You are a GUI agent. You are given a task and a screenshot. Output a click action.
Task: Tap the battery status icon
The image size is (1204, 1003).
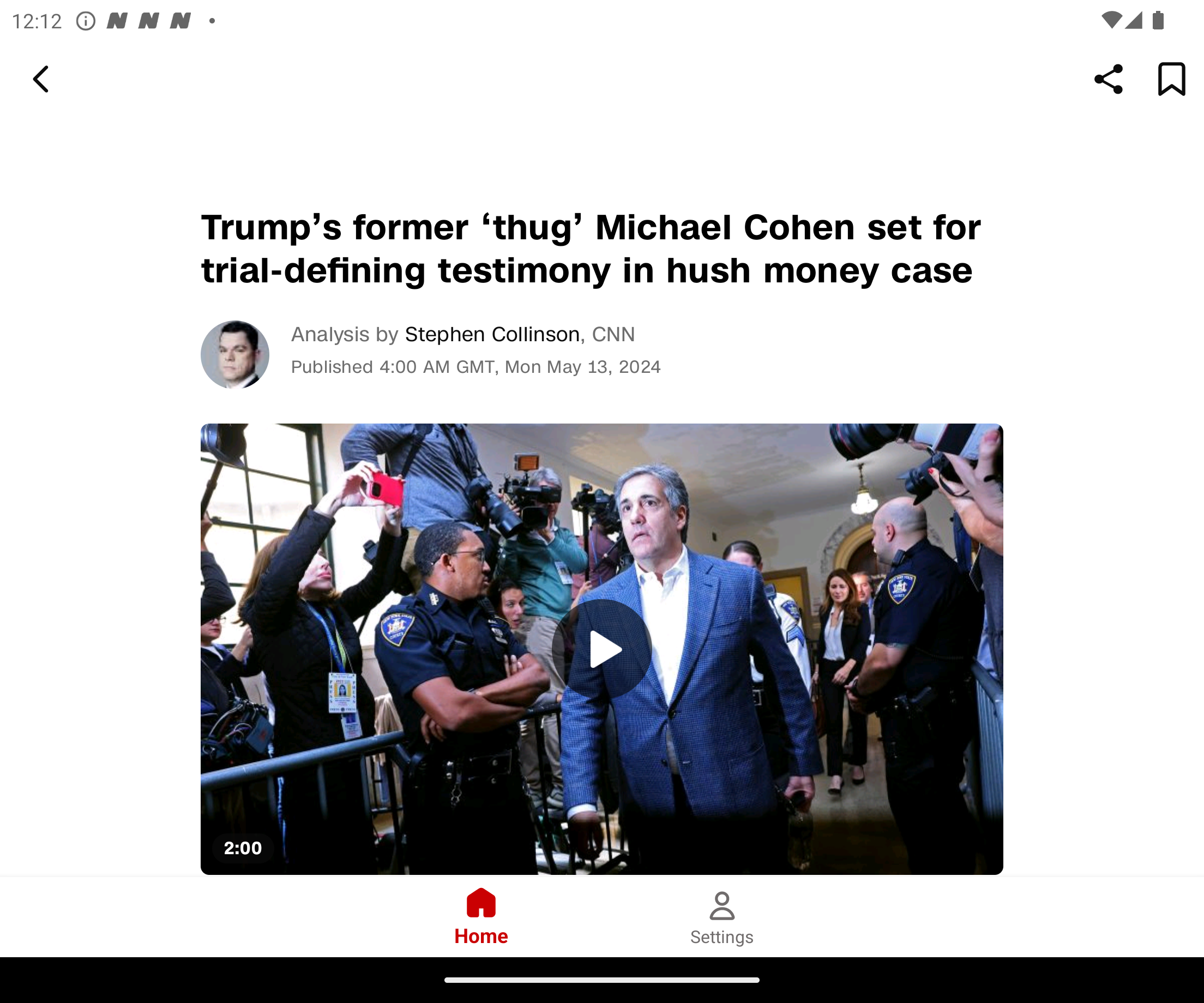click(1158, 21)
